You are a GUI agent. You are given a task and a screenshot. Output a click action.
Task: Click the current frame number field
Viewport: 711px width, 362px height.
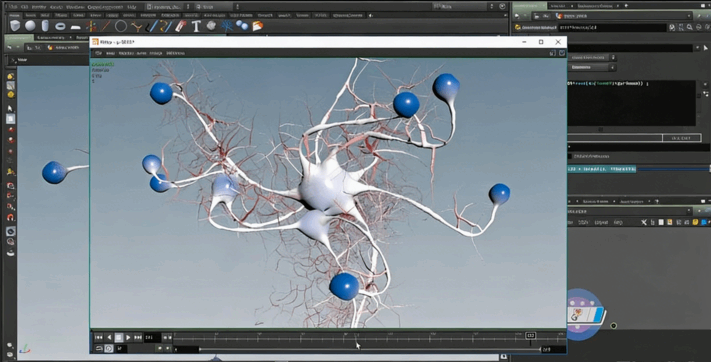pyautogui.click(x=152, y=338)
